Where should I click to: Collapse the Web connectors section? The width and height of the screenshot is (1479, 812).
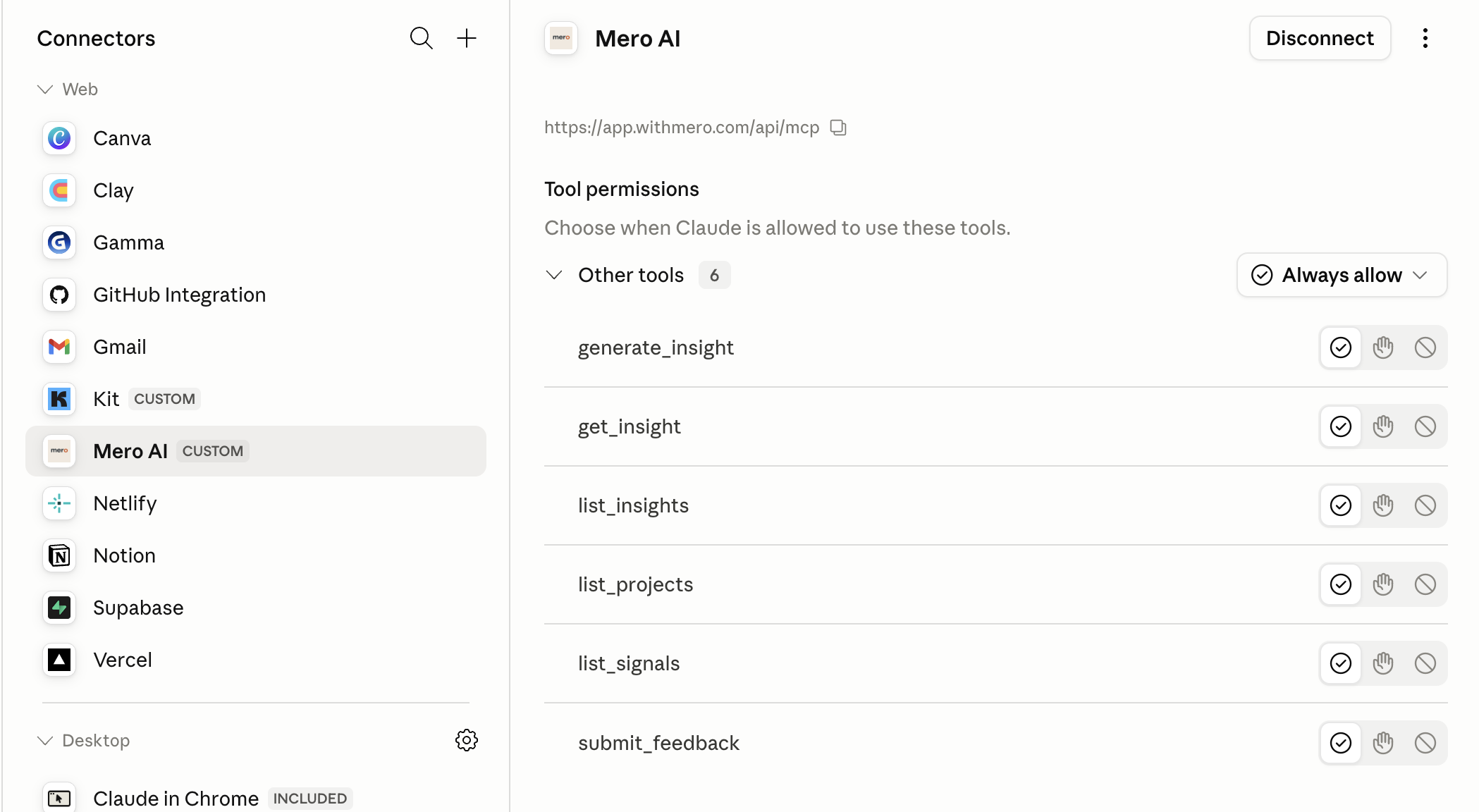click(45, 90)
